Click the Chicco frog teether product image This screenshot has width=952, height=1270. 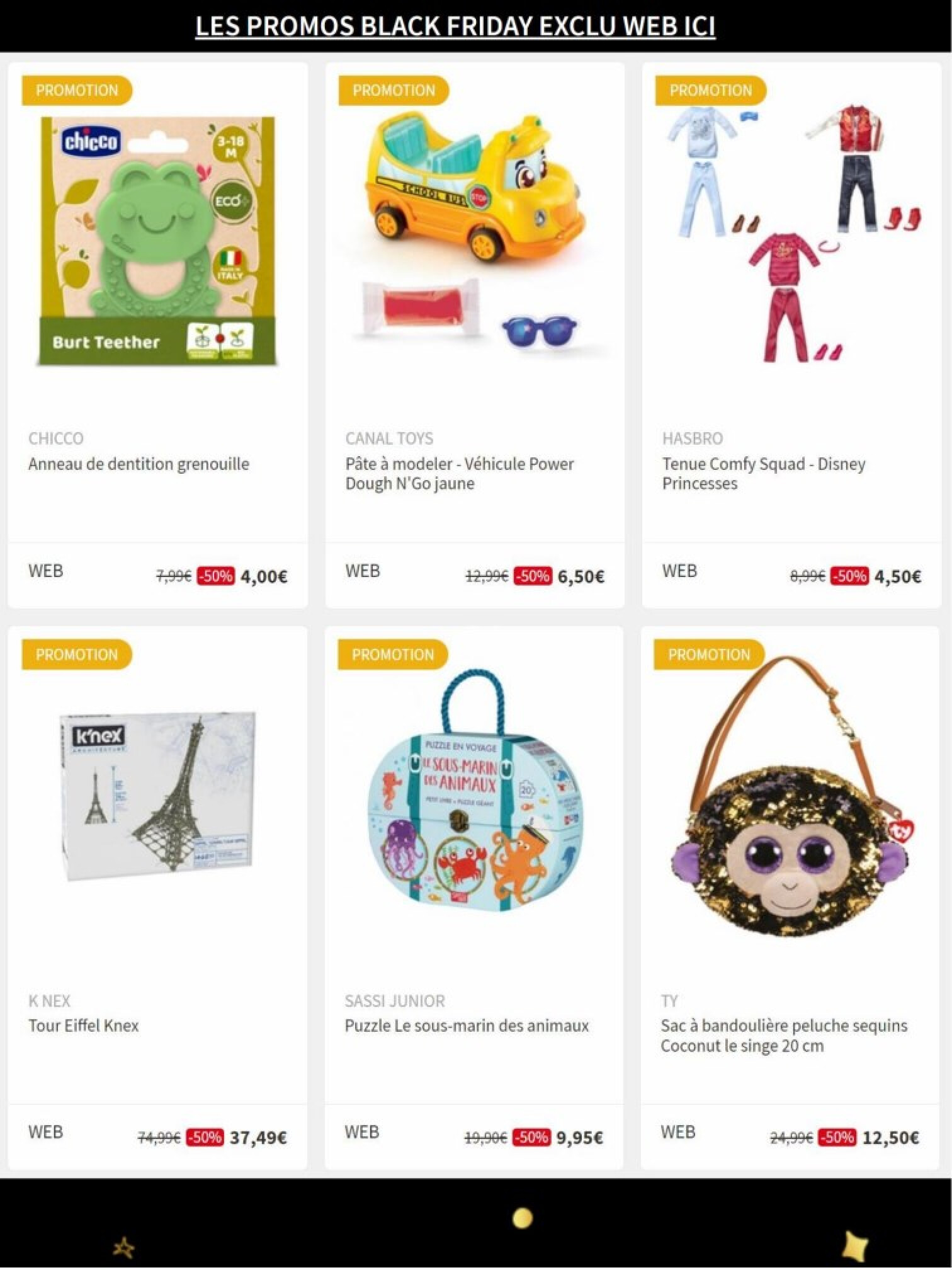(x=157, y=241)
